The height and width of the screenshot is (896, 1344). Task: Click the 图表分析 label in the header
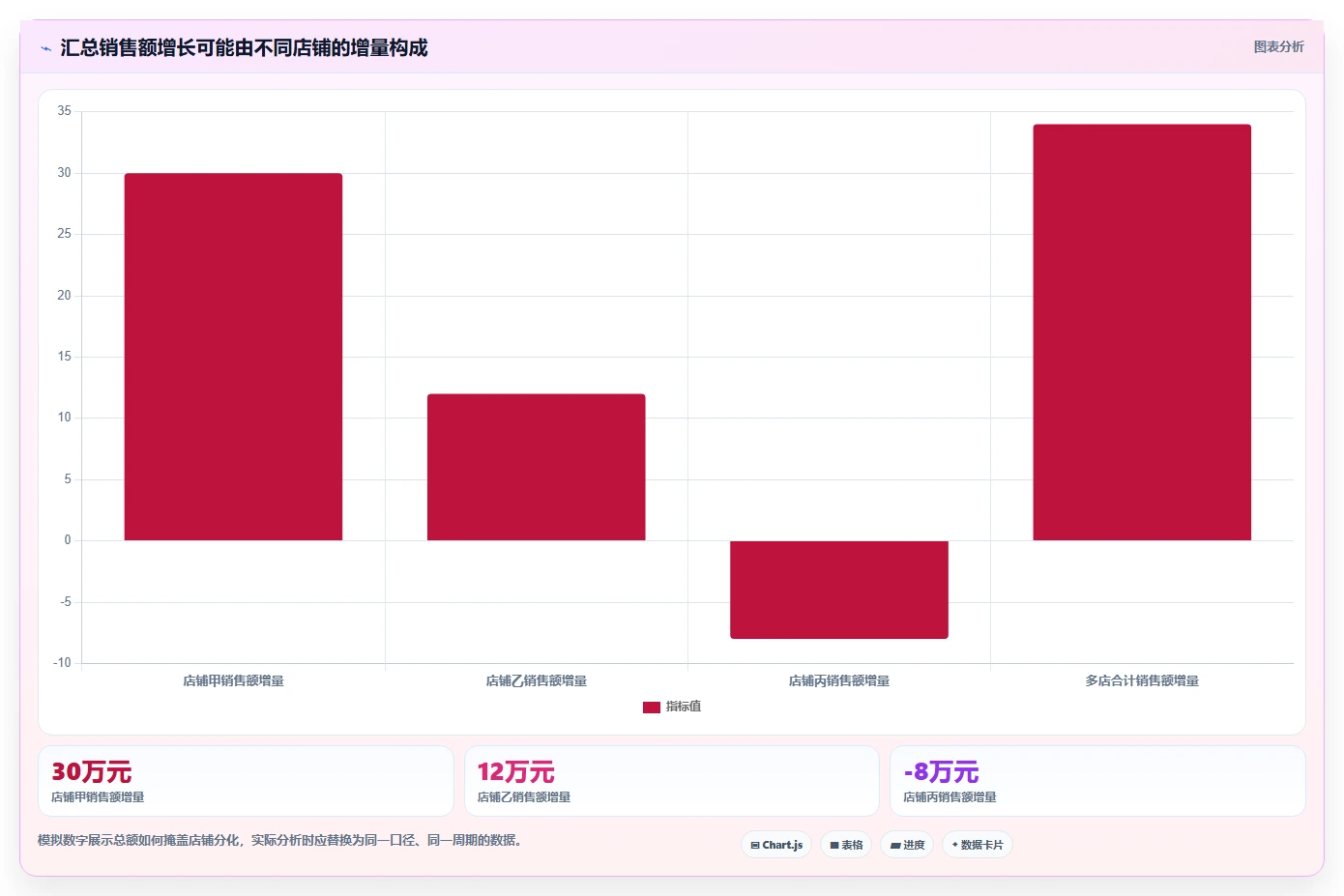pyautogui.click(x=1278, y=46)
